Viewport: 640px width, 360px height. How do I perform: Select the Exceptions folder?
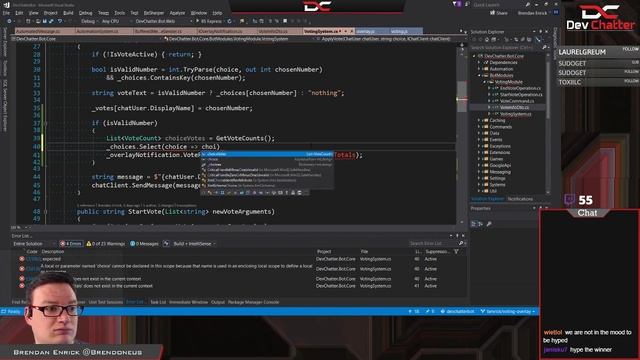(500, 146)
